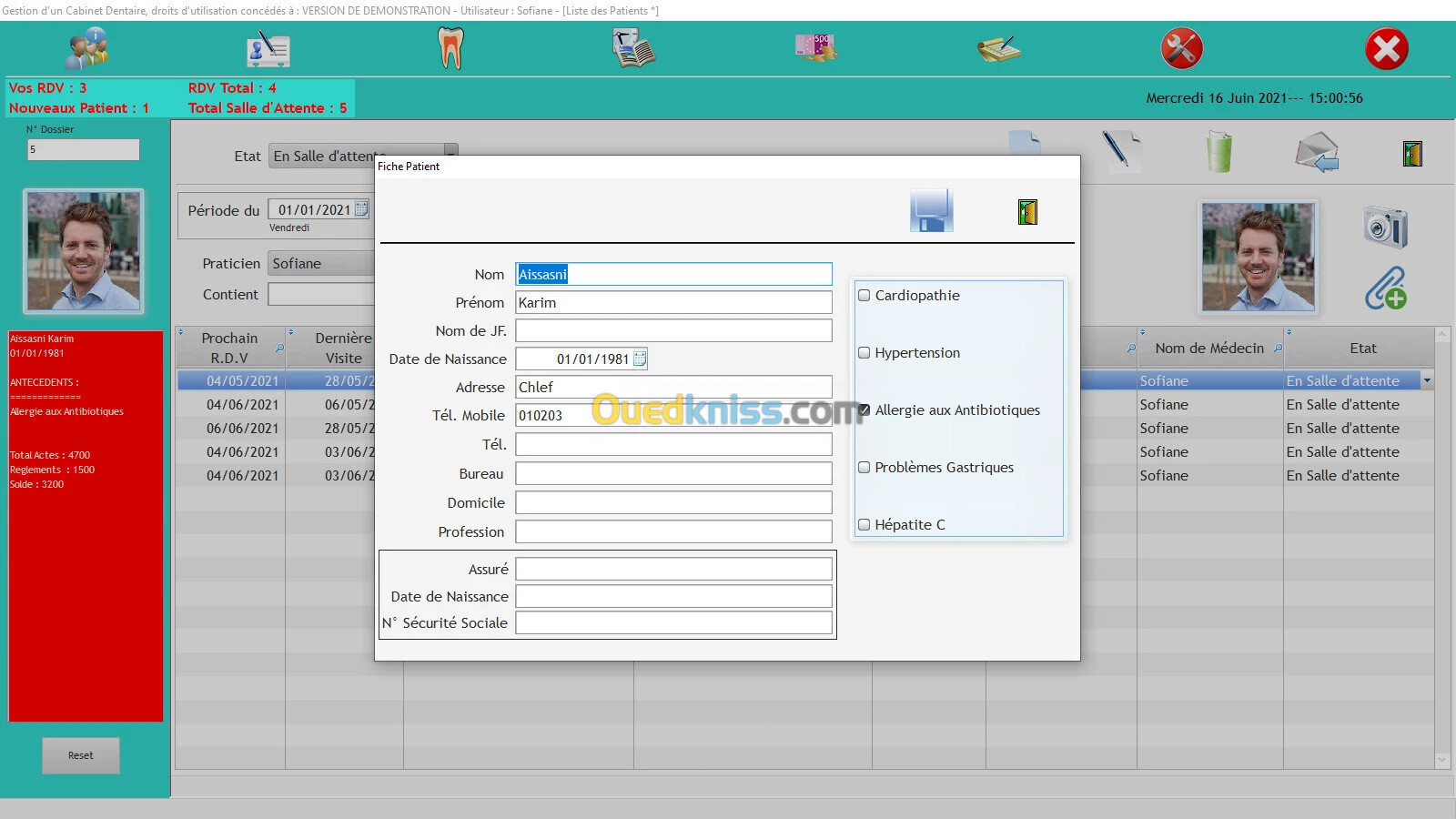Click the empty Tél. field
The width and height of the screenshot is (1456, 819).
pyautogui.click(x=673, y=444)
